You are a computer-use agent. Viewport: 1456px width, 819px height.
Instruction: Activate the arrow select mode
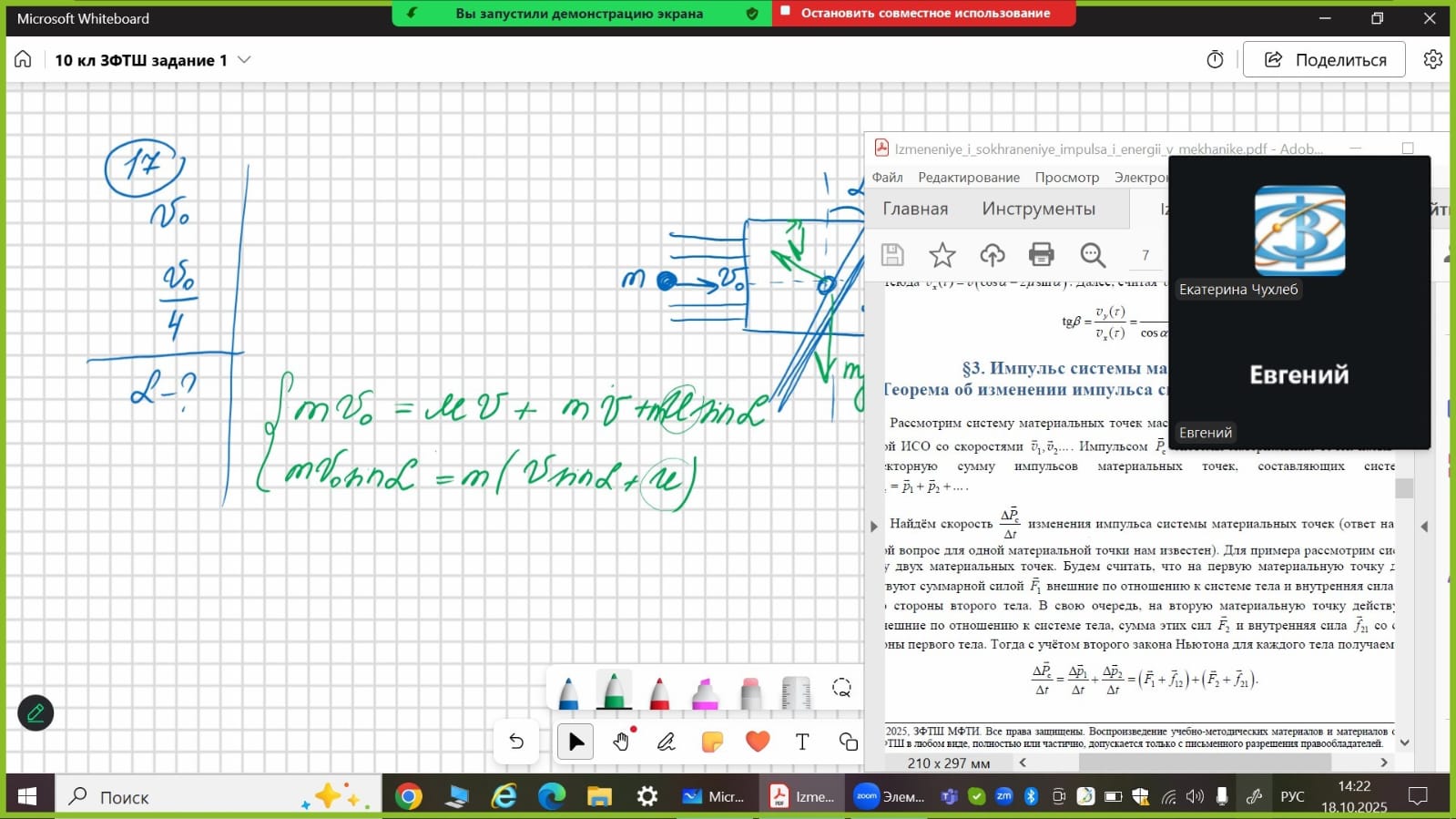coord(575,742)
